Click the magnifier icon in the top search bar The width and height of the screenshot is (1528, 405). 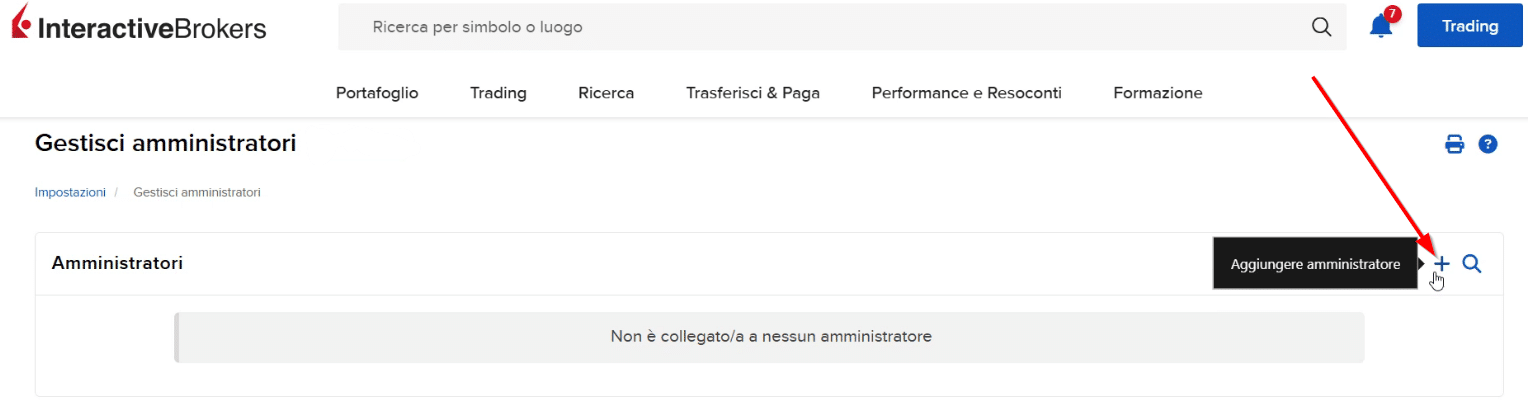point(1321,27)
